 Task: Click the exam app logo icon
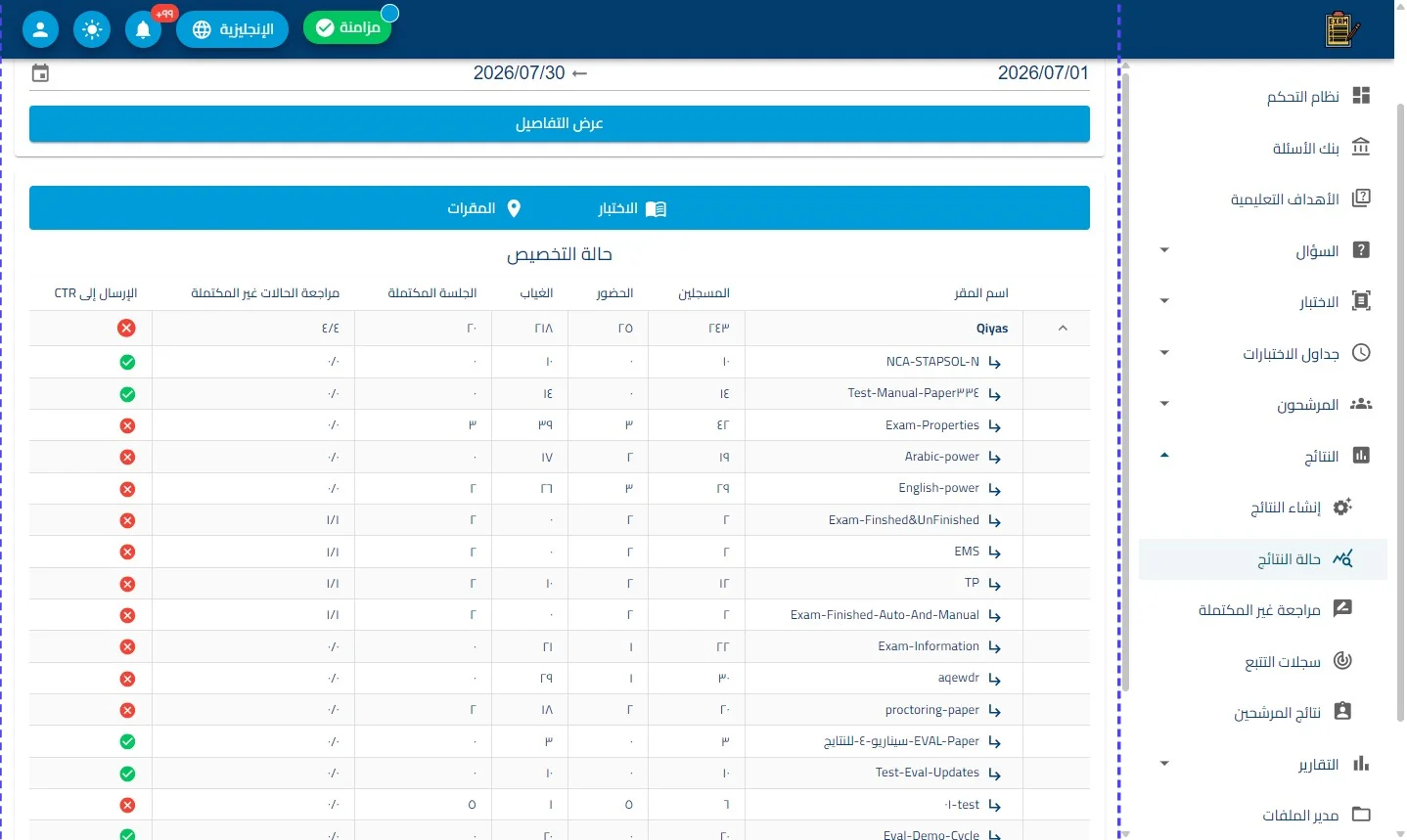coord(1341,29)
